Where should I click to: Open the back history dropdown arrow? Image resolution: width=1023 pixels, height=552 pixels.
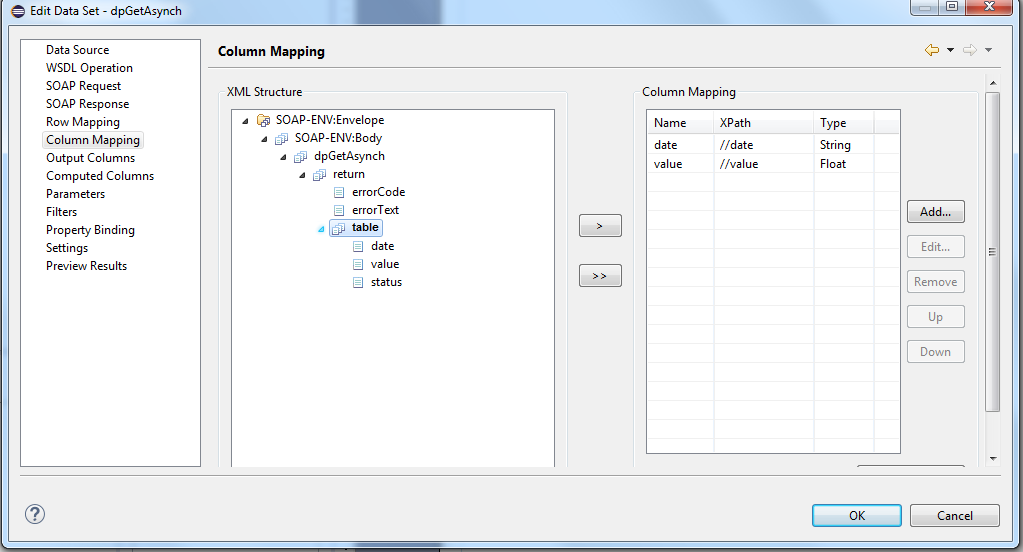click(950, 50)
